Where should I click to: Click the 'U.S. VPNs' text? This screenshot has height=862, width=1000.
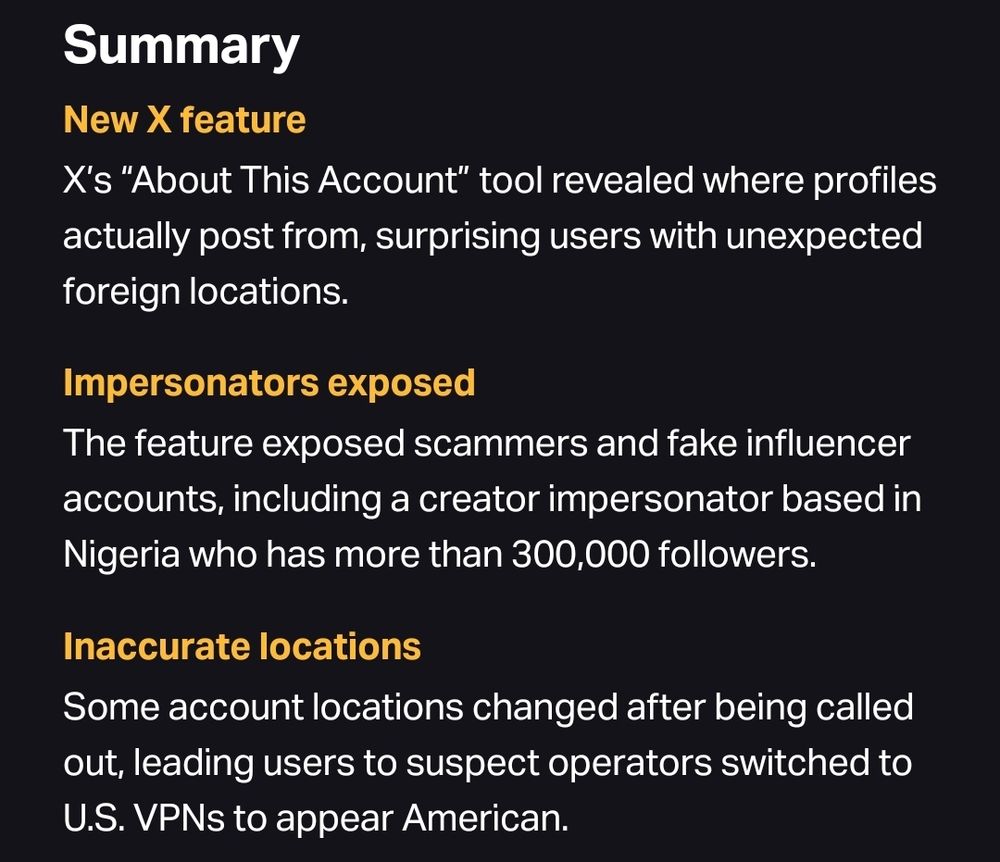point(144,817)
